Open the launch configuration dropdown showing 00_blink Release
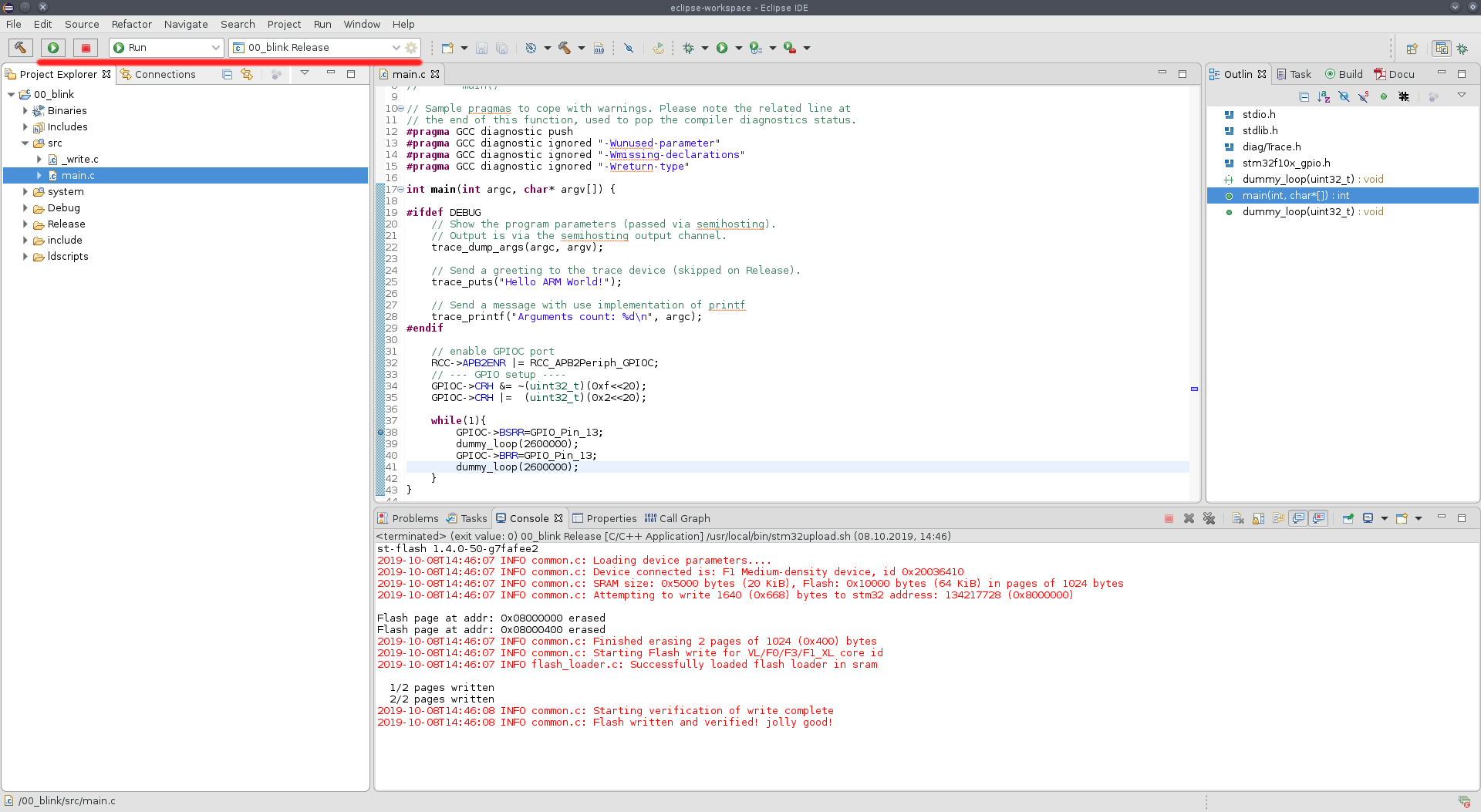The image size is (1481, 812). 395,47
